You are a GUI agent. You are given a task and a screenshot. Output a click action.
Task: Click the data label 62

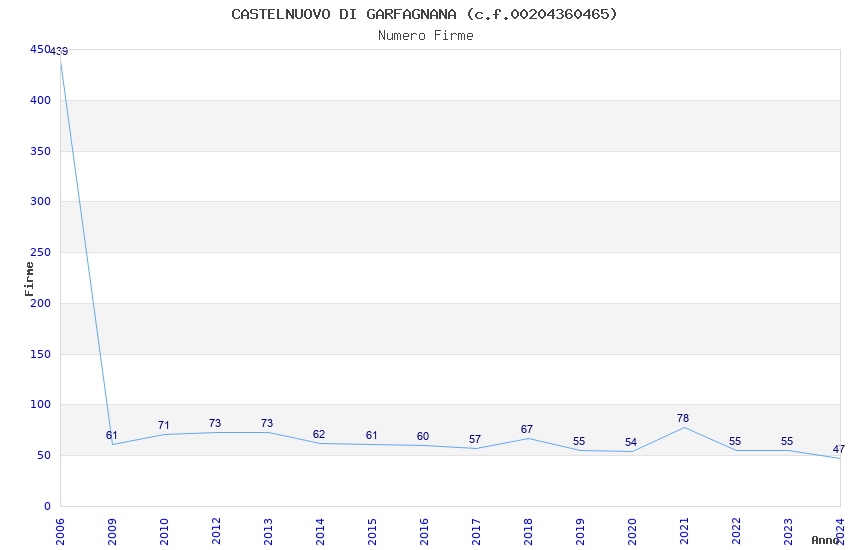(x=319, y=435)
